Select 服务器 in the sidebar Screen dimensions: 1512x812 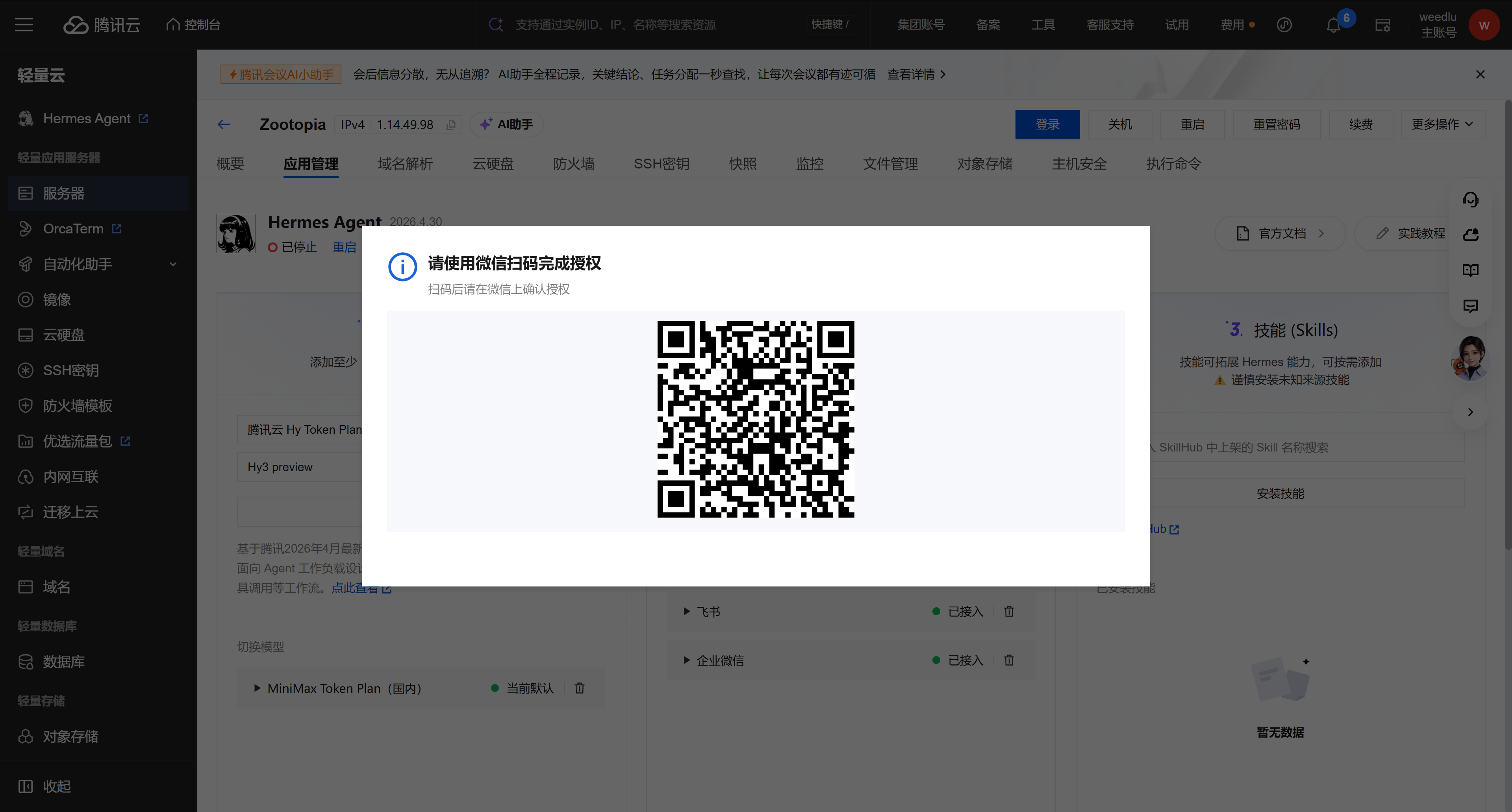(x=98, y=193)
